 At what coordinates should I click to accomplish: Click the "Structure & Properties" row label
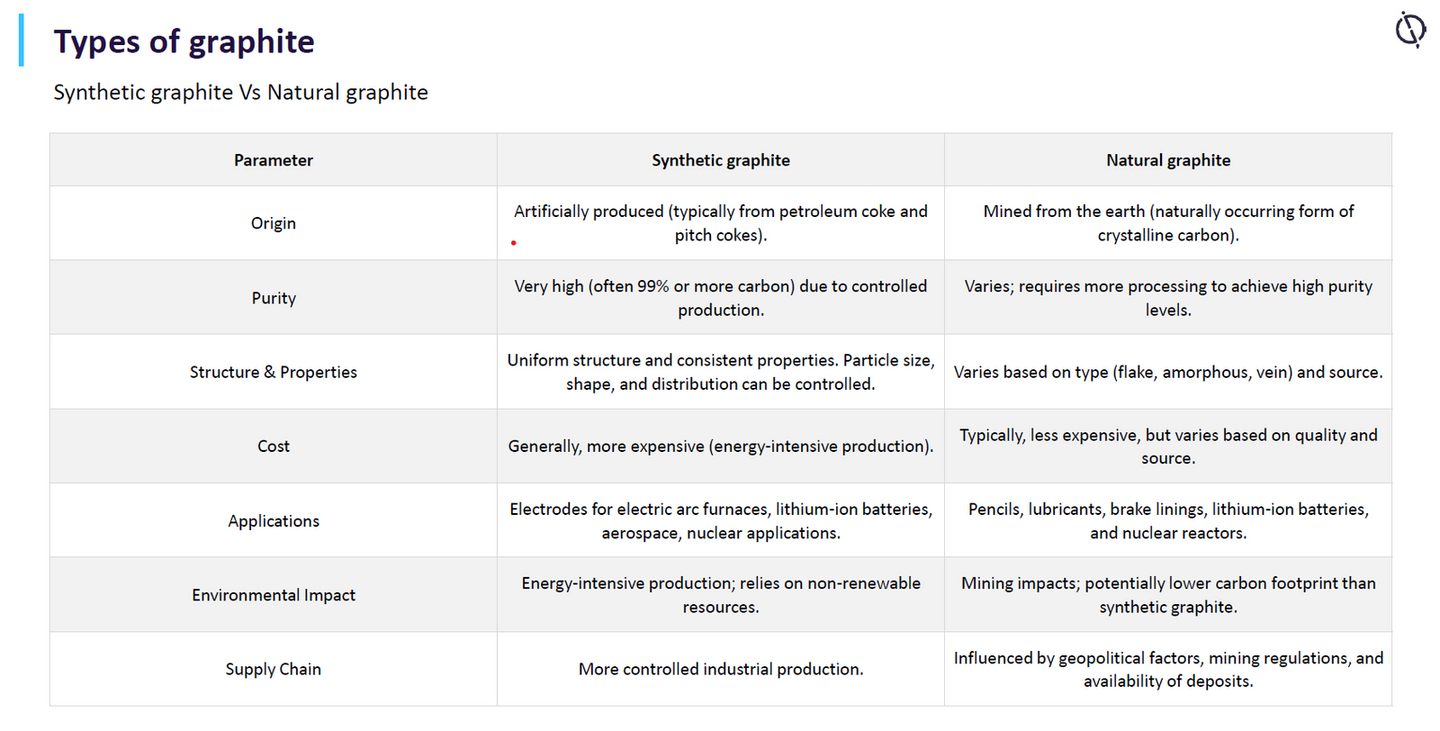point(273,372)
